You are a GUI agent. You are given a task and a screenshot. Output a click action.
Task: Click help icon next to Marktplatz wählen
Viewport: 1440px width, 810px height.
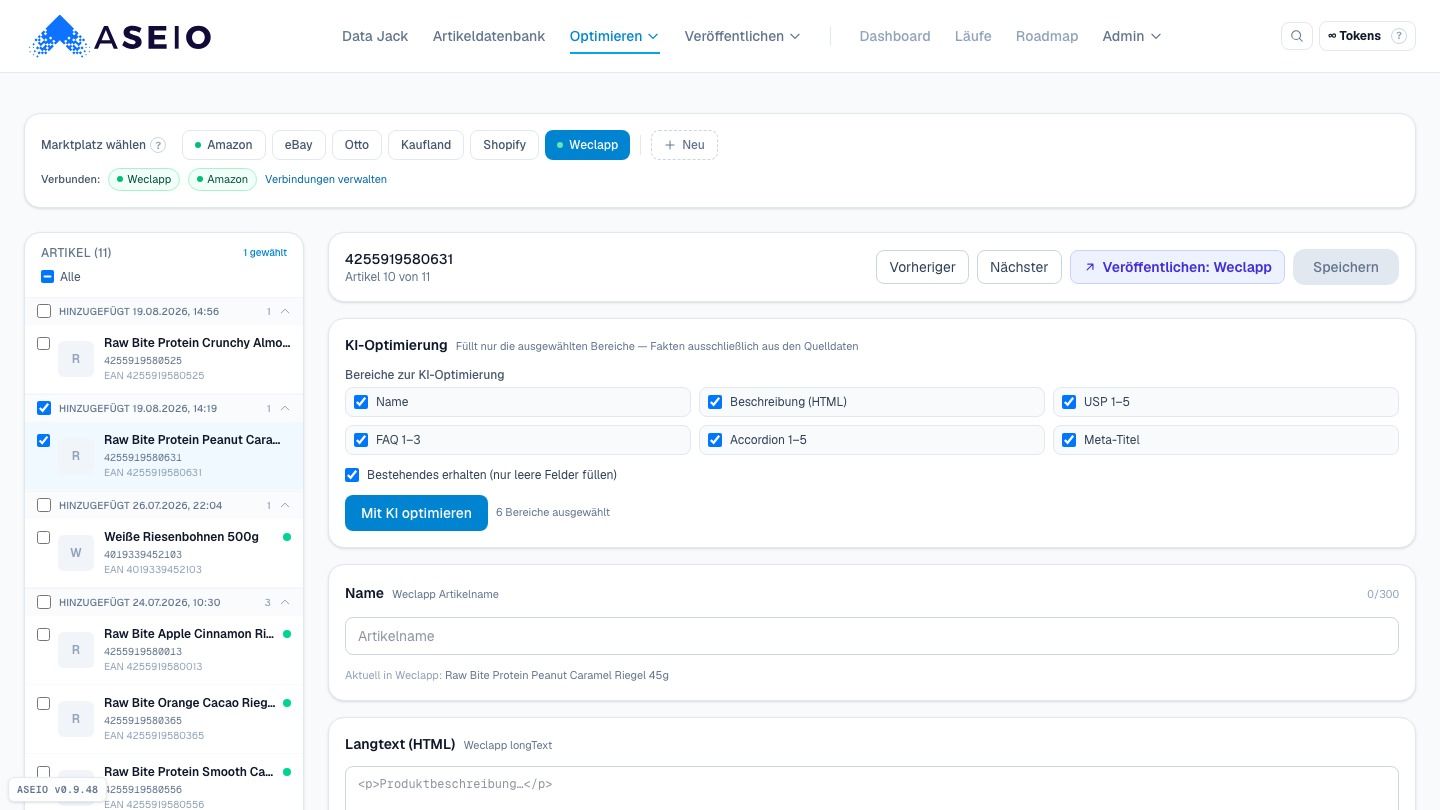click(x=158, y=145)
